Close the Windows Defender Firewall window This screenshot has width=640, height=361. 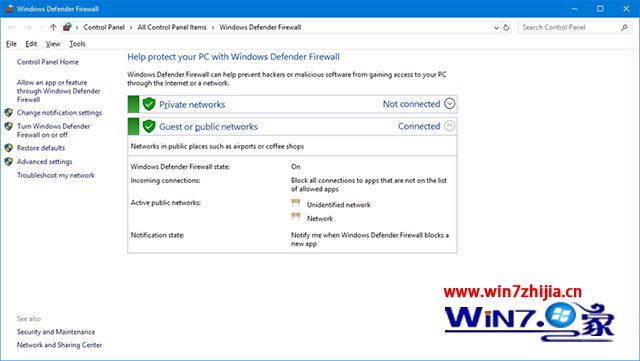click(626, 9)
